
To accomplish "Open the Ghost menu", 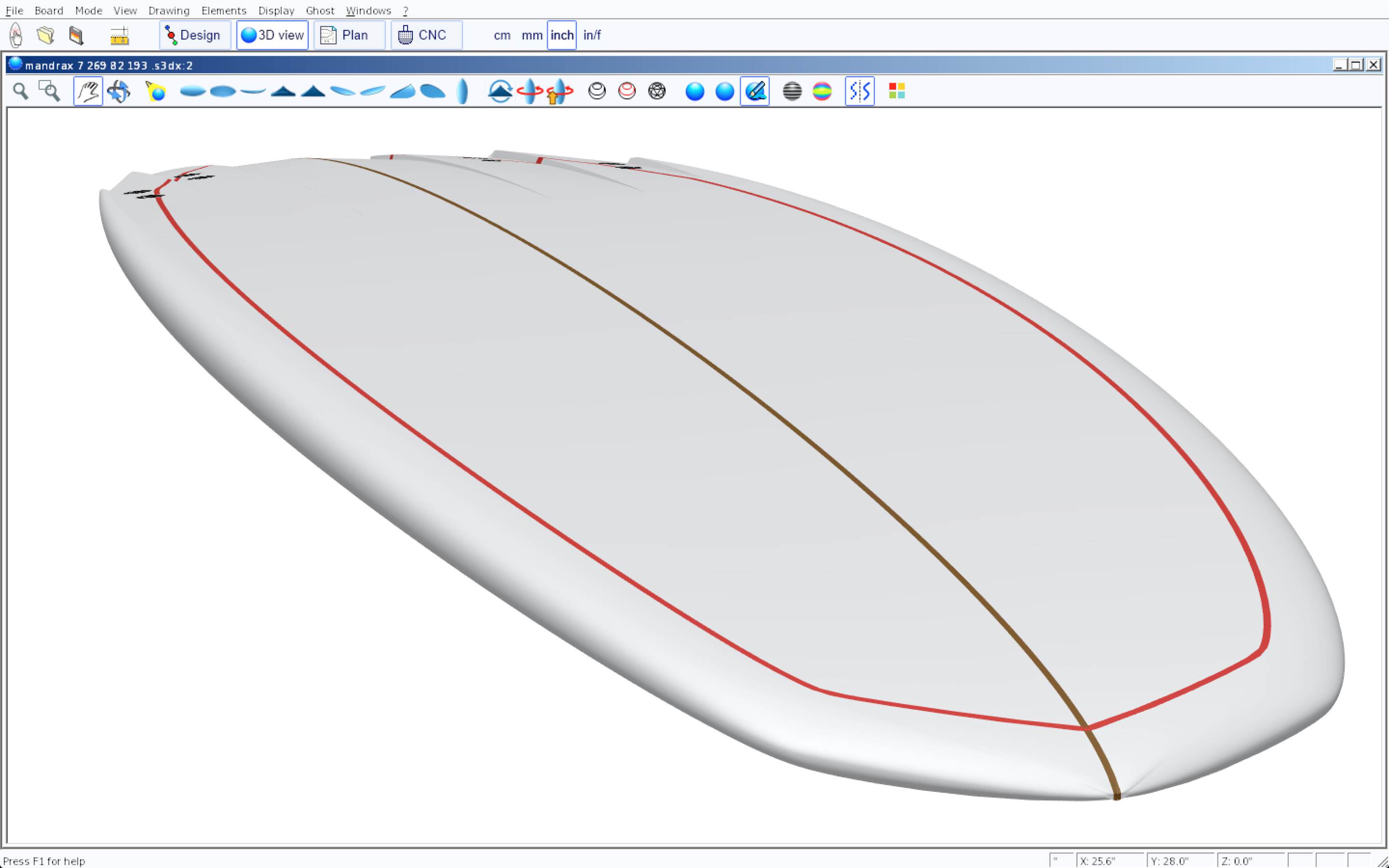I will tap(320, 10).
